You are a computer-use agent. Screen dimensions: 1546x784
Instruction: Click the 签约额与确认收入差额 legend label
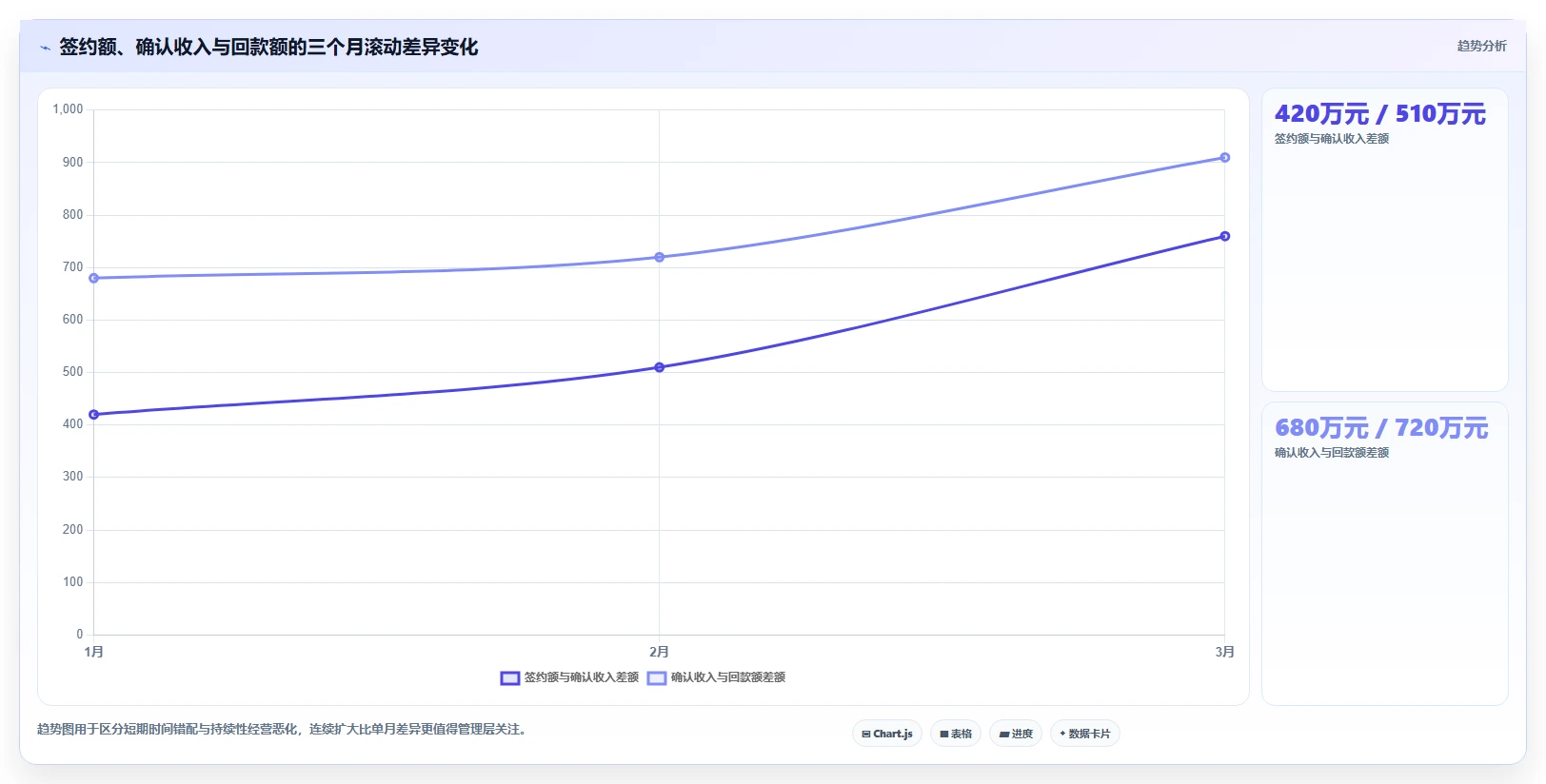[x=582, y=677]
